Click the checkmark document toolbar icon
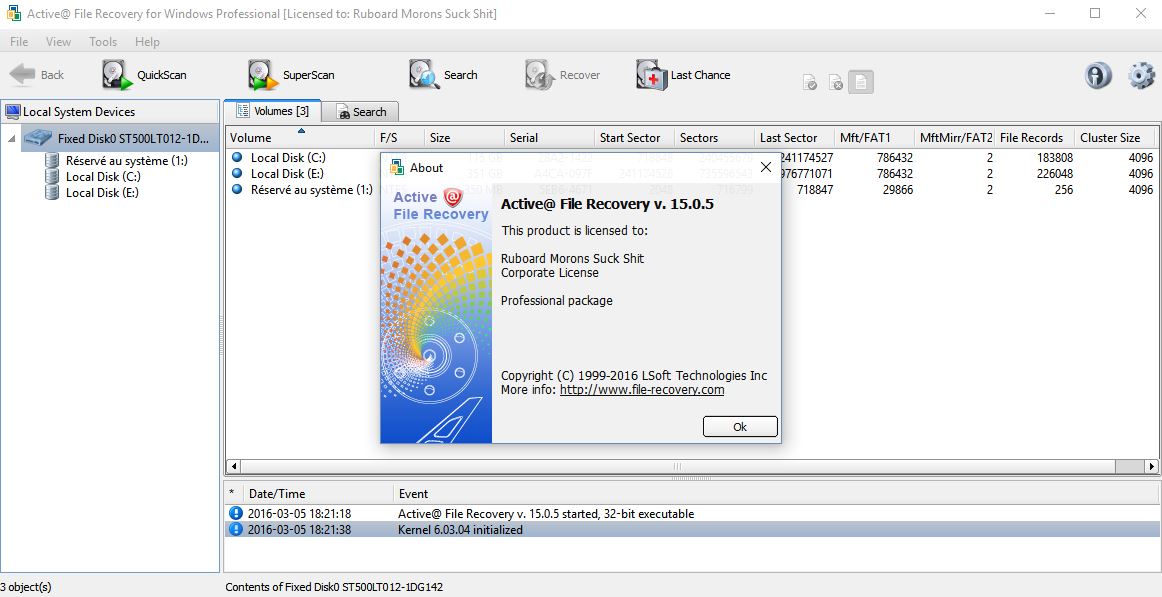This screenshot has height=597, width=1162. (x=810, y=82)
